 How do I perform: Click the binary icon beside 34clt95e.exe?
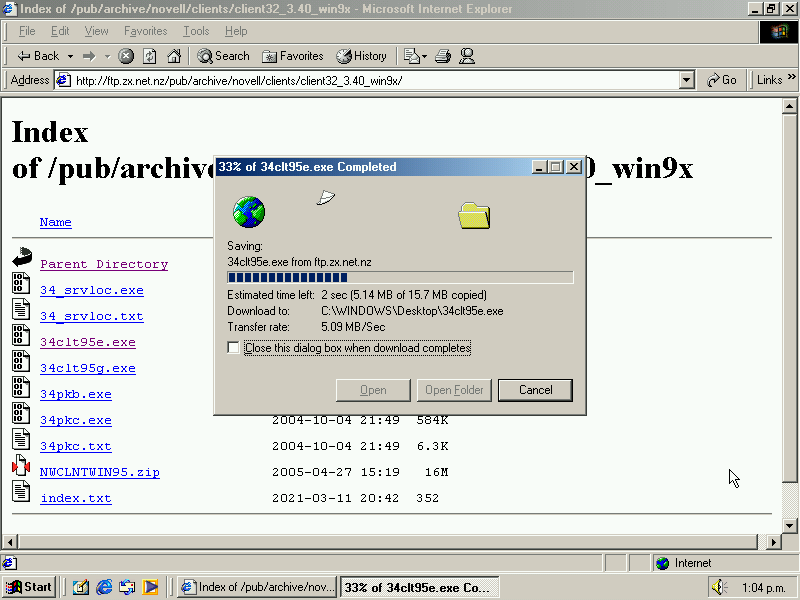pos(20,335)
